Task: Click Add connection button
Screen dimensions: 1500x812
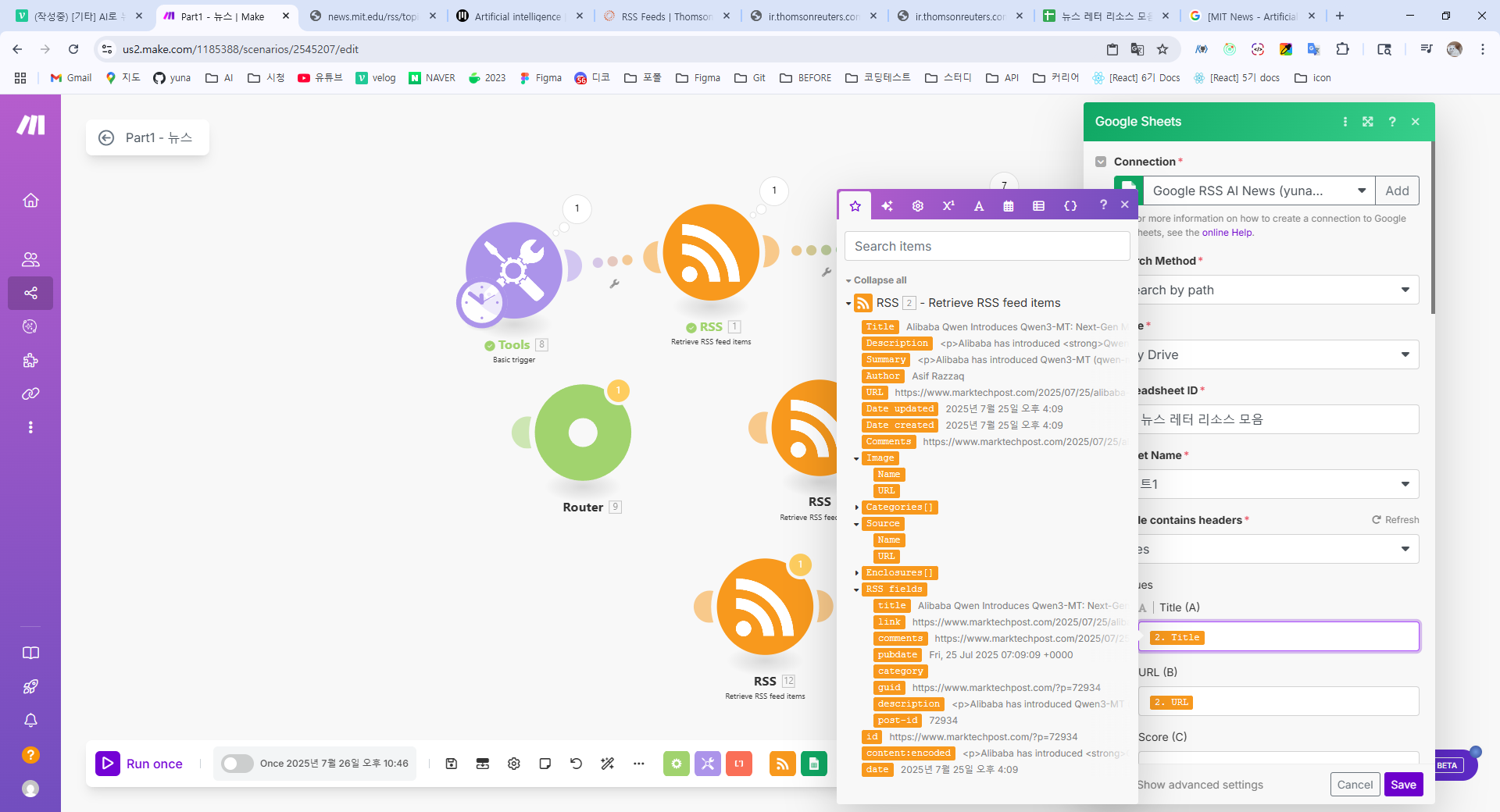Action: click(1397, 191)
